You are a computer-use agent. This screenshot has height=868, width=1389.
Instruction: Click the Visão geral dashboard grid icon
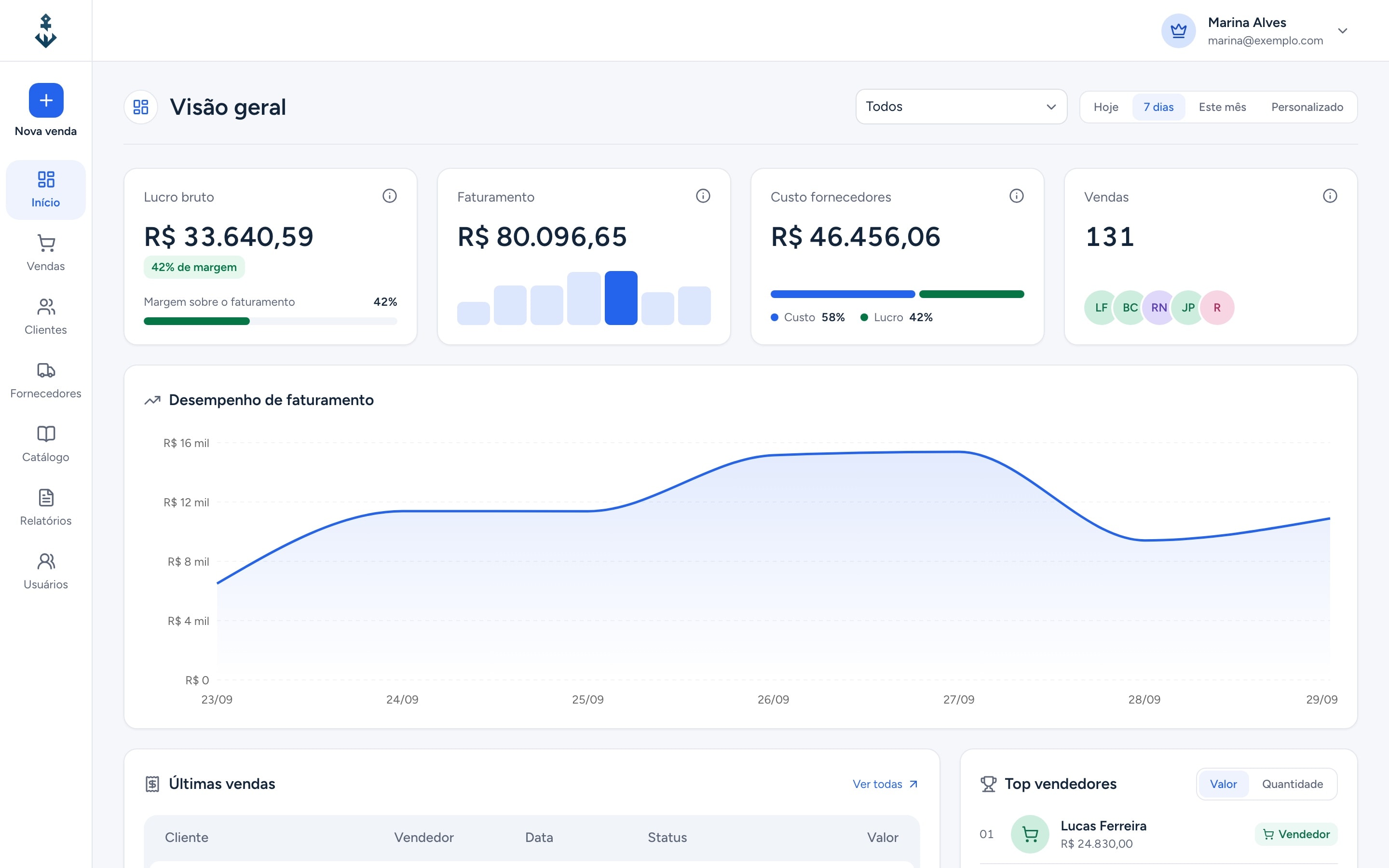pos(141,107)
